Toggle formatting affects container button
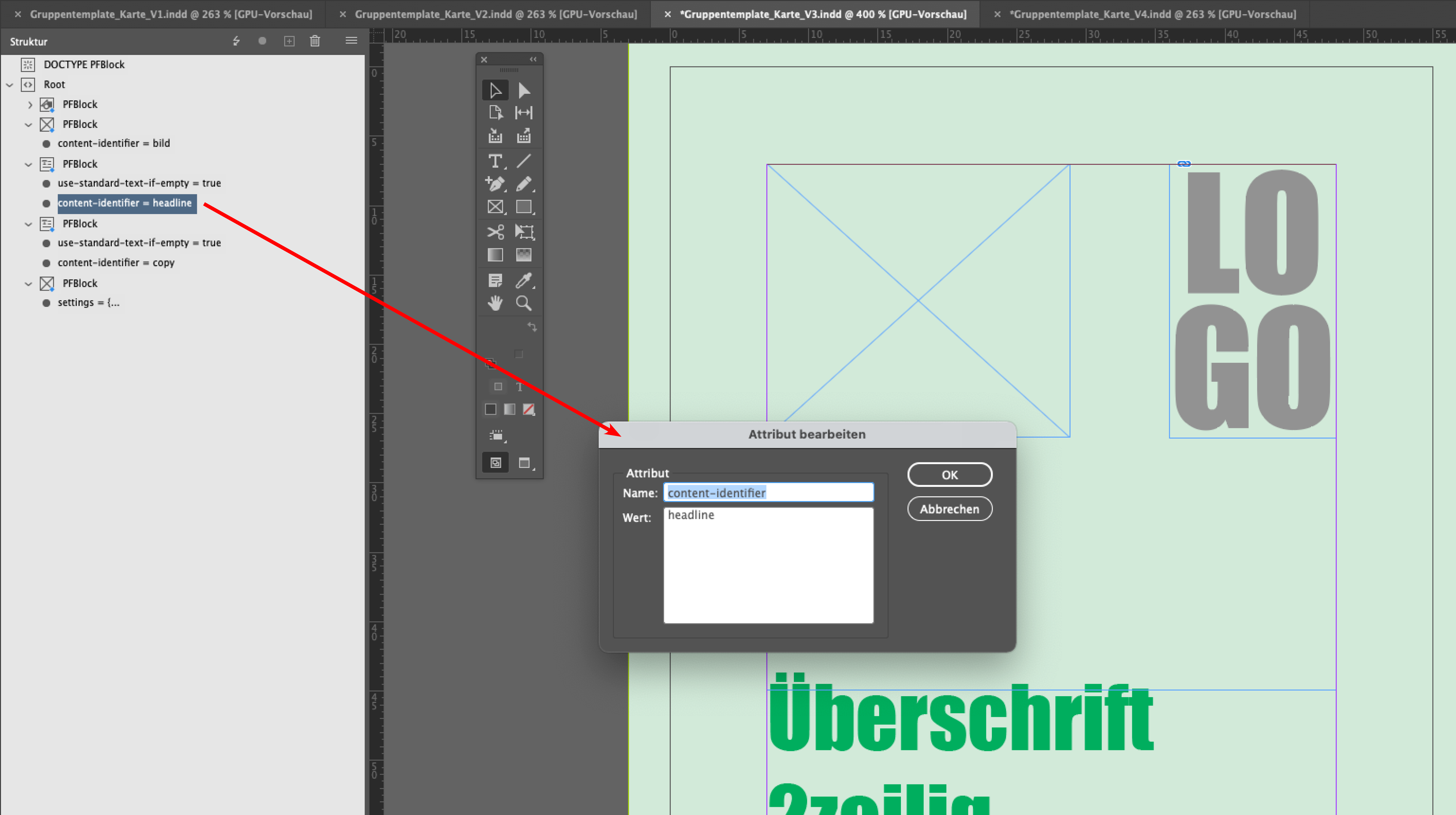The width and height of the screenshot is (1456, 815). click(498, 387)
